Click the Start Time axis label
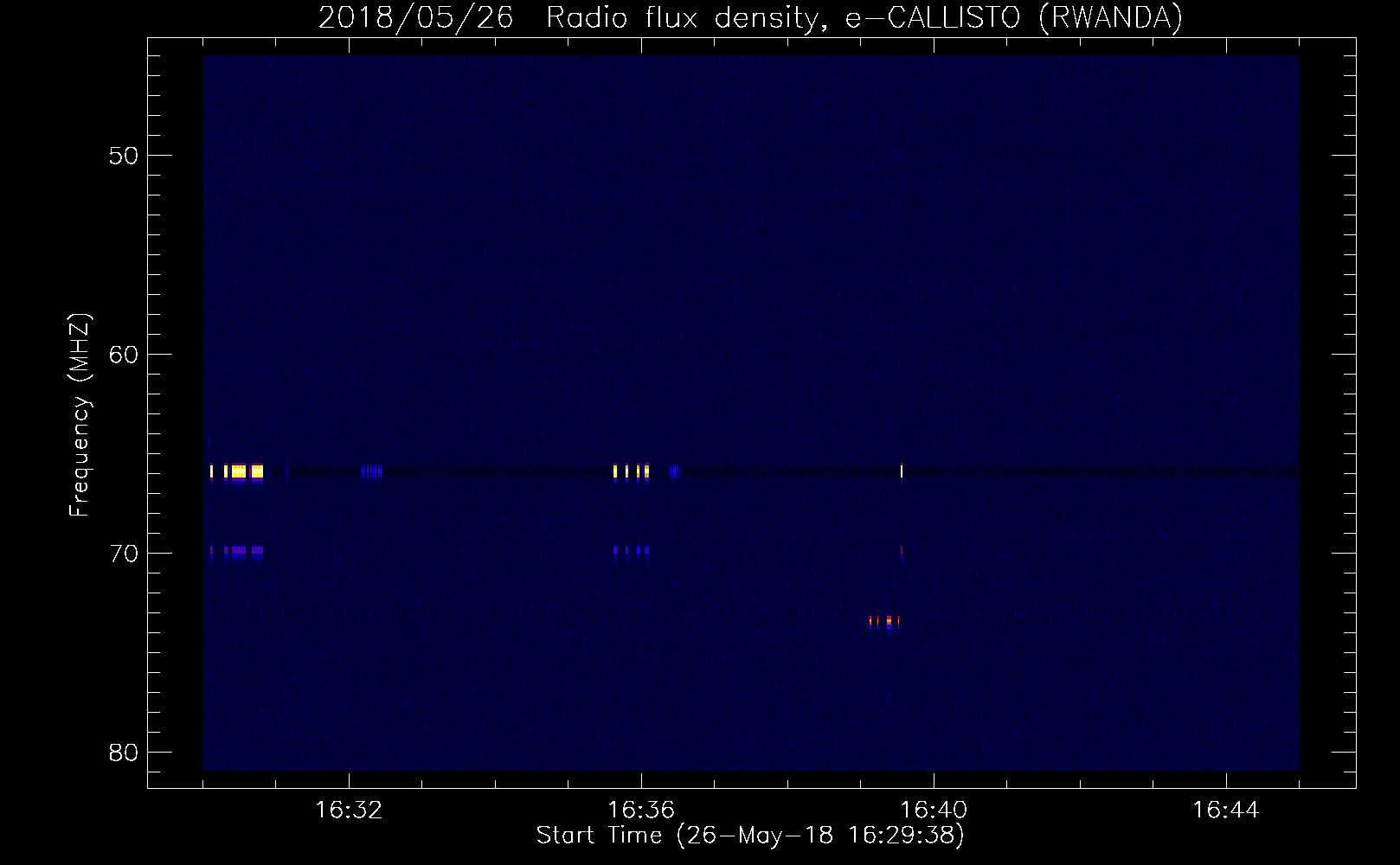 750,836
